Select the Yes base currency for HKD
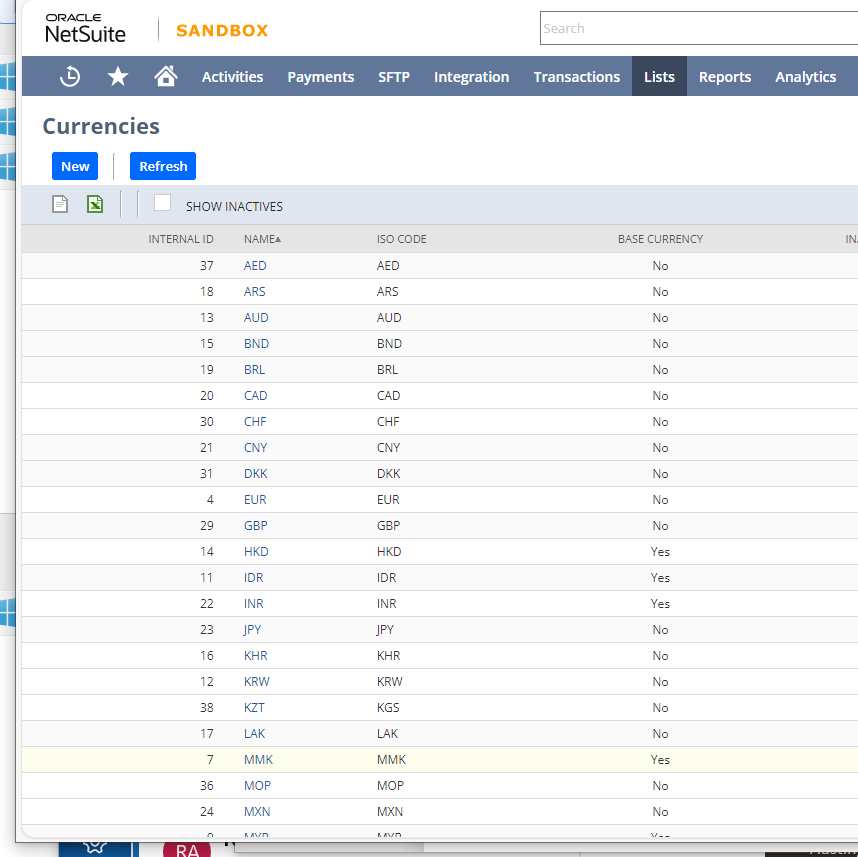Viewport: 858px width, 857px height. 660,552
